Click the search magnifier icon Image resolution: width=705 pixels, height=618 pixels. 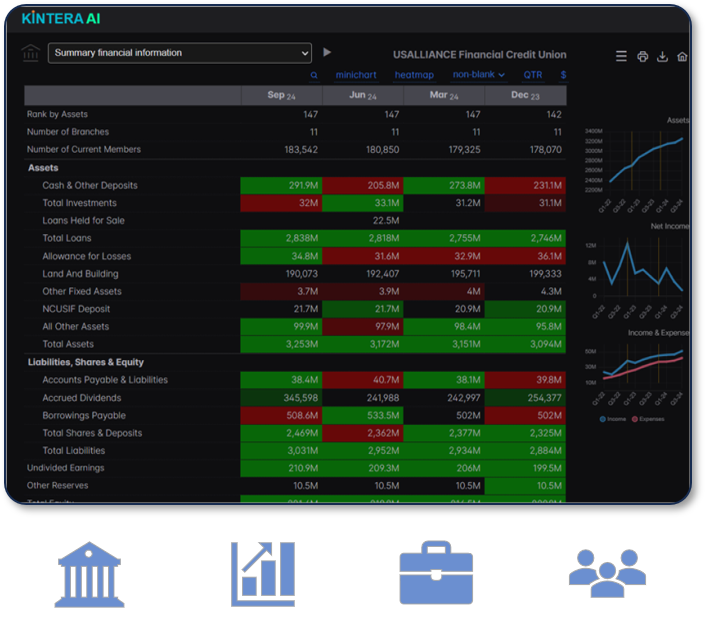tap(314, 75)
